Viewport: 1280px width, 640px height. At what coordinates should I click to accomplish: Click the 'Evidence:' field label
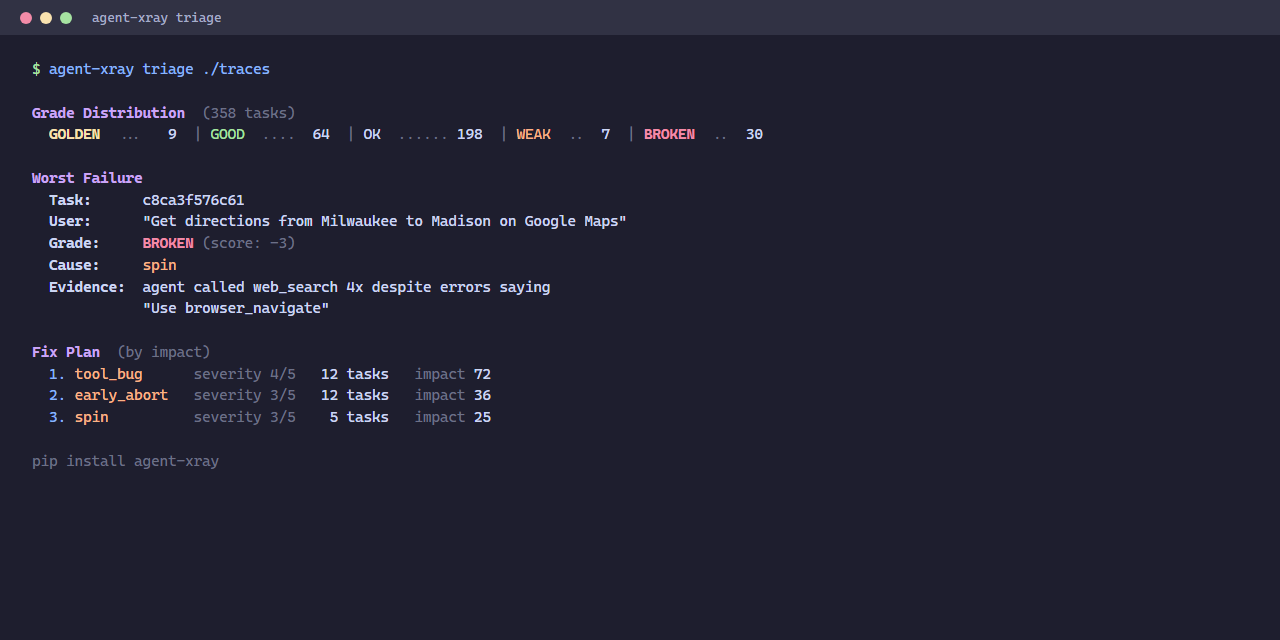click(x=87, y=287)
